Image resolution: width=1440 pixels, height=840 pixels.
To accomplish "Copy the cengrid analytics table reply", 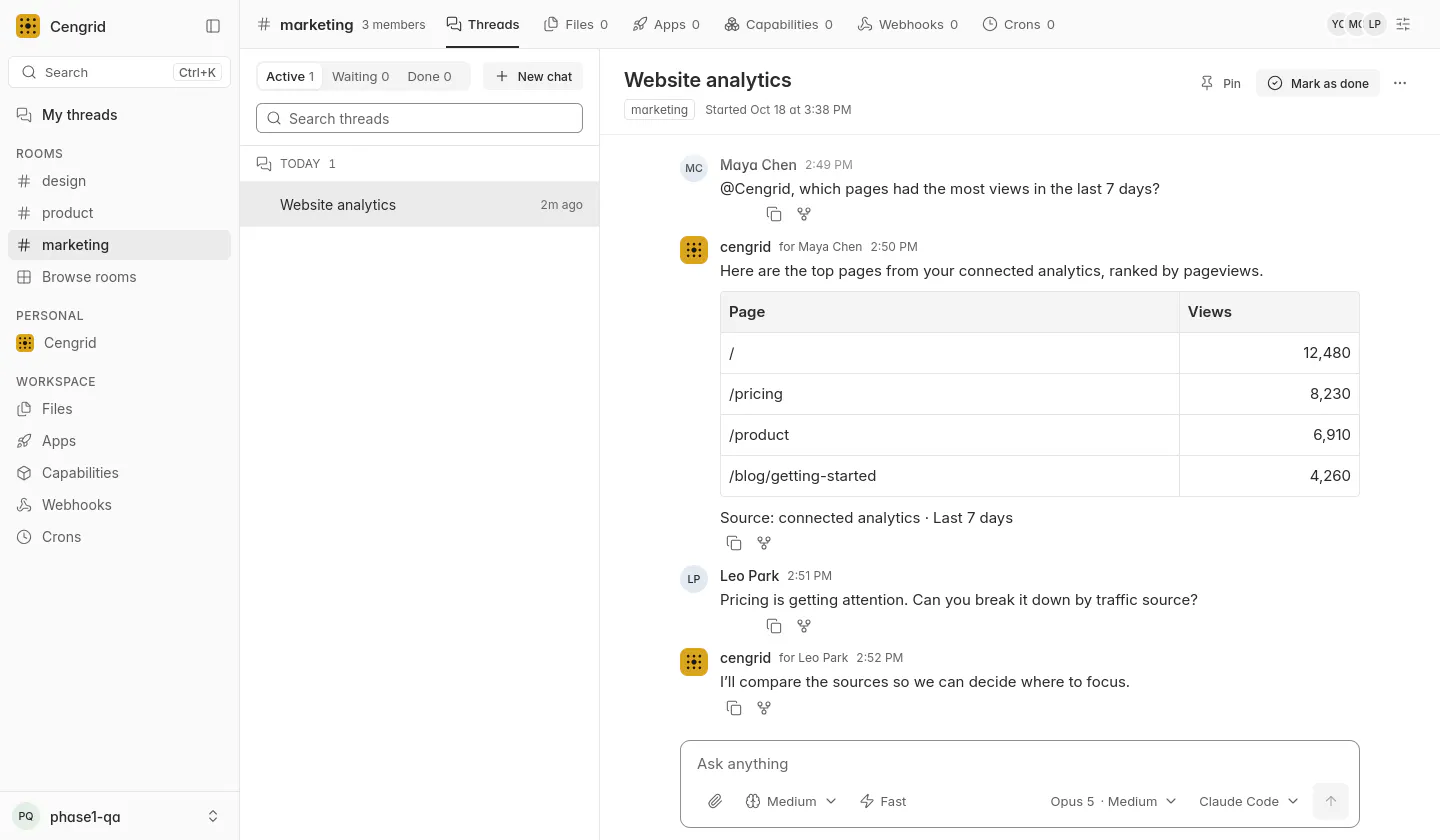I will [734, 543].
